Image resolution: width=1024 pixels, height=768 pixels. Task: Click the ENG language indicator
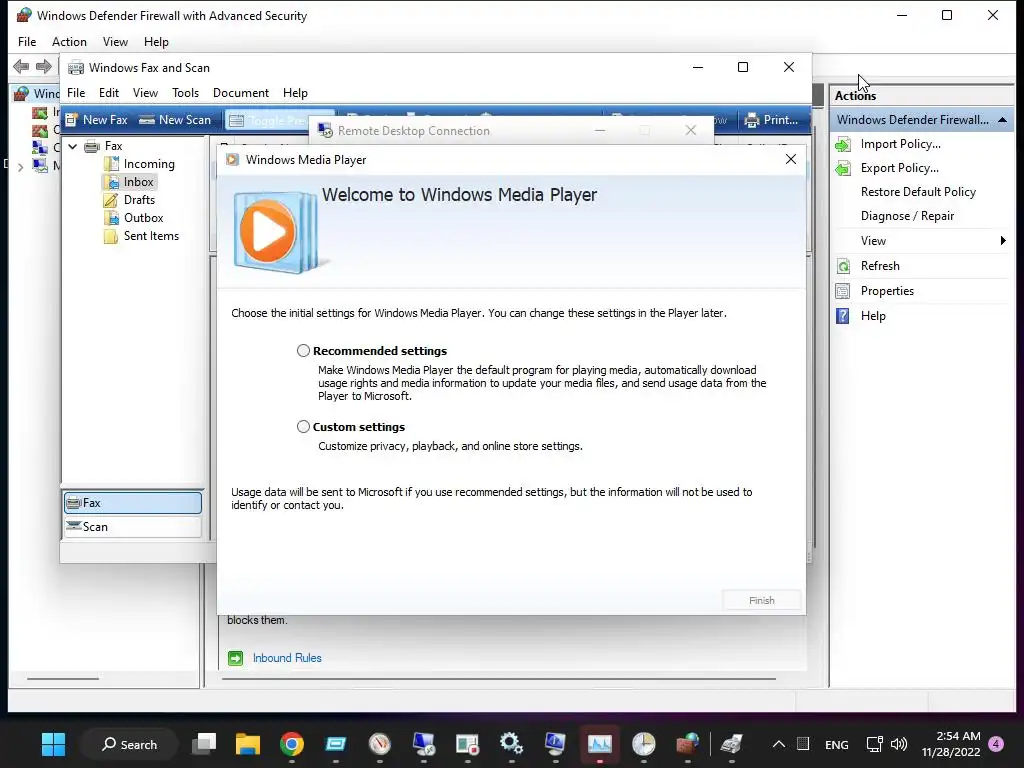click(837, 744)
